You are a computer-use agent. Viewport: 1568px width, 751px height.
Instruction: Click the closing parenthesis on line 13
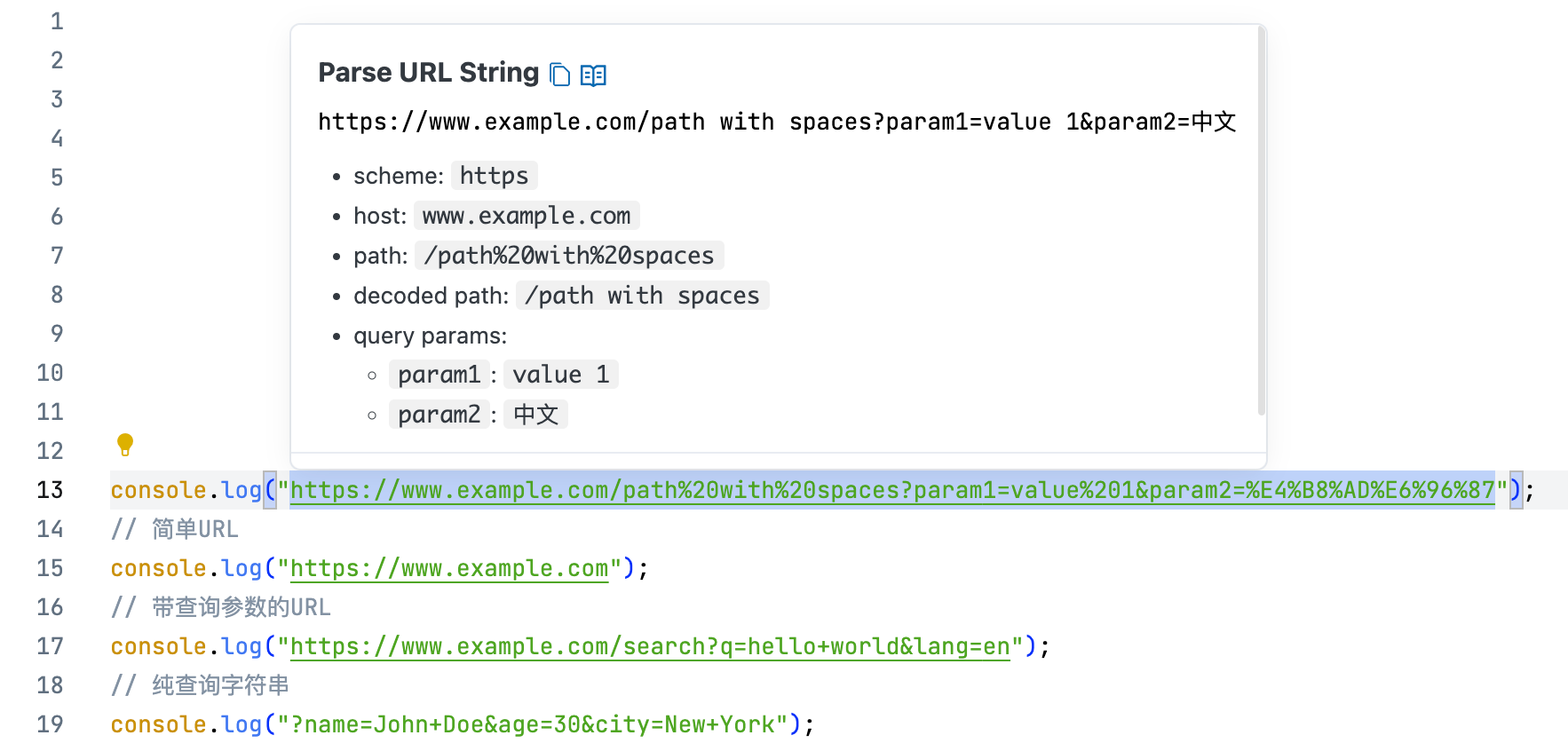(x=1516, y=490)
